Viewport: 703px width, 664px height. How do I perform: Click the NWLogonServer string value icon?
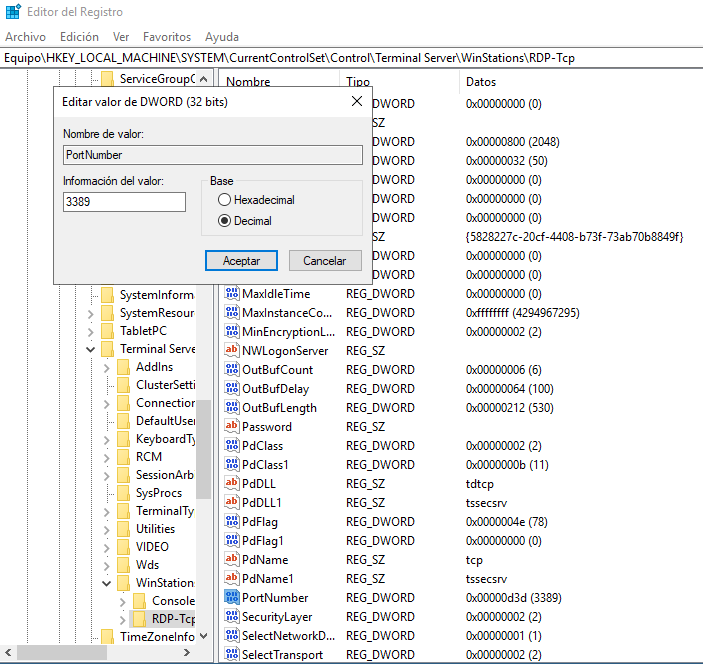(x=232, y=351)
